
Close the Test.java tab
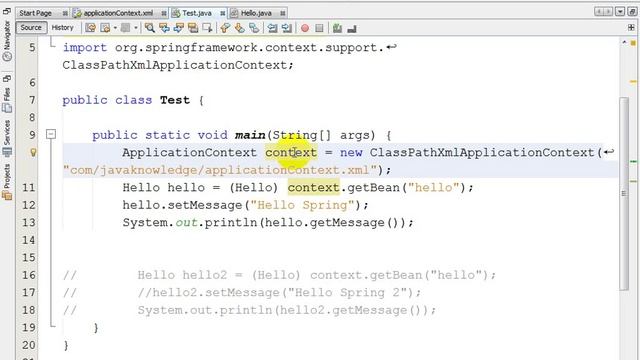coord(222,13)
